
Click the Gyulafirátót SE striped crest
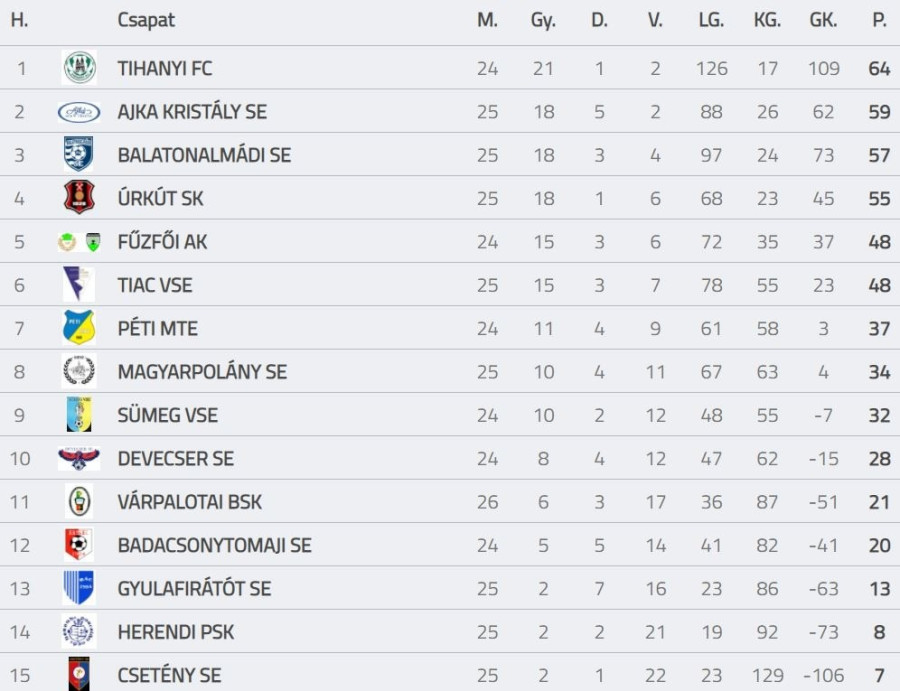click(x=79, y=588)
